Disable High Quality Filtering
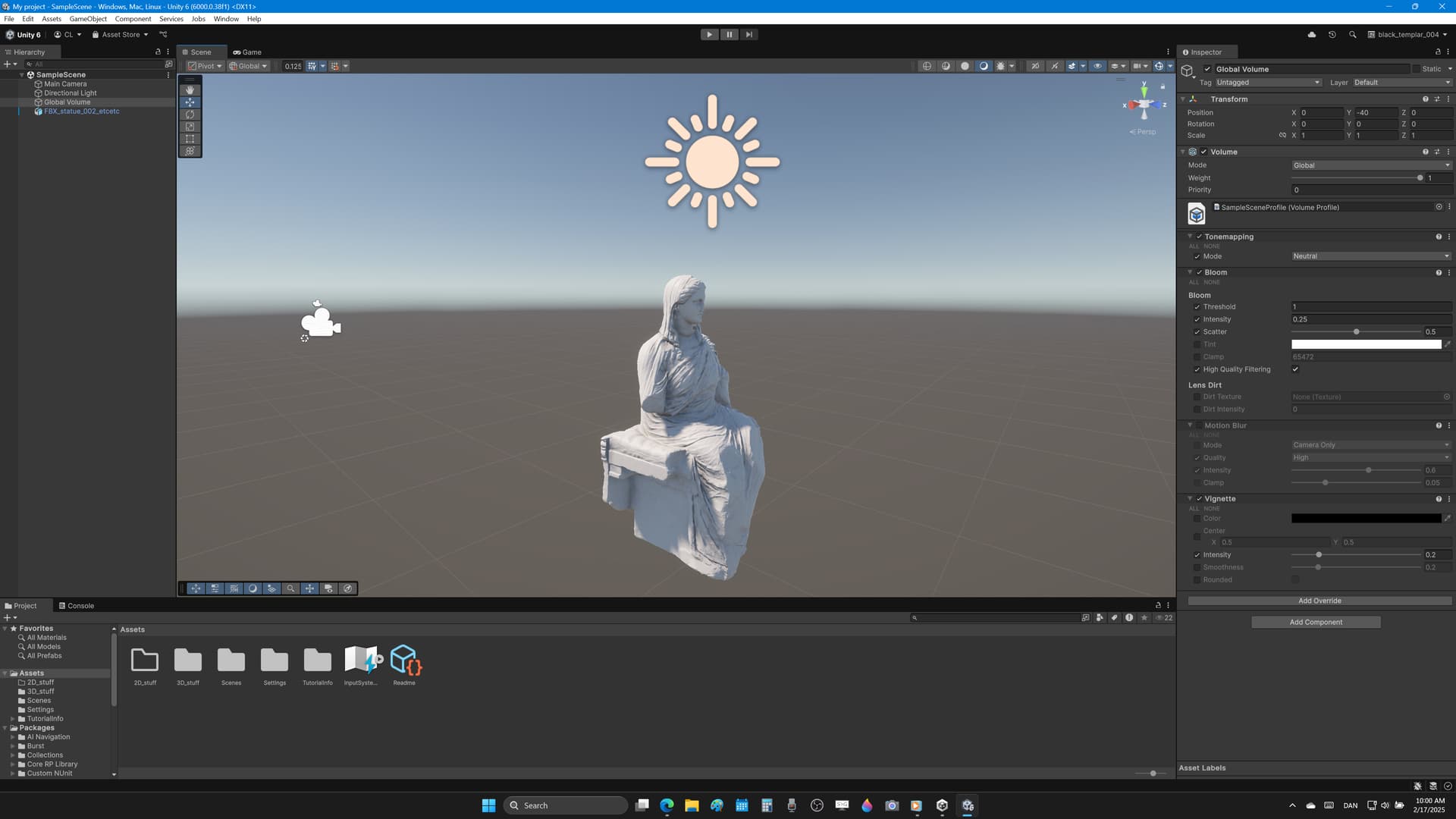This screenshot has height=819, width=1456. coord(1296,369)
